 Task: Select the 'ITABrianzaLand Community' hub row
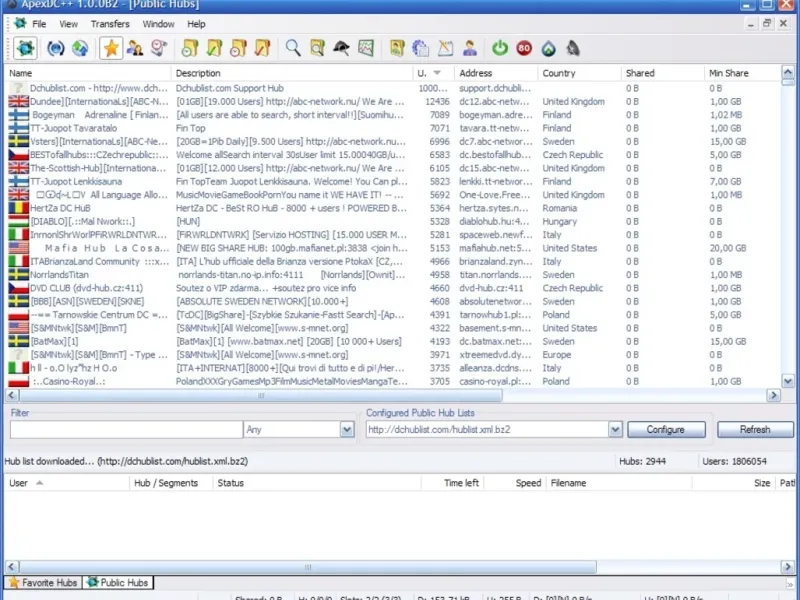393,261
